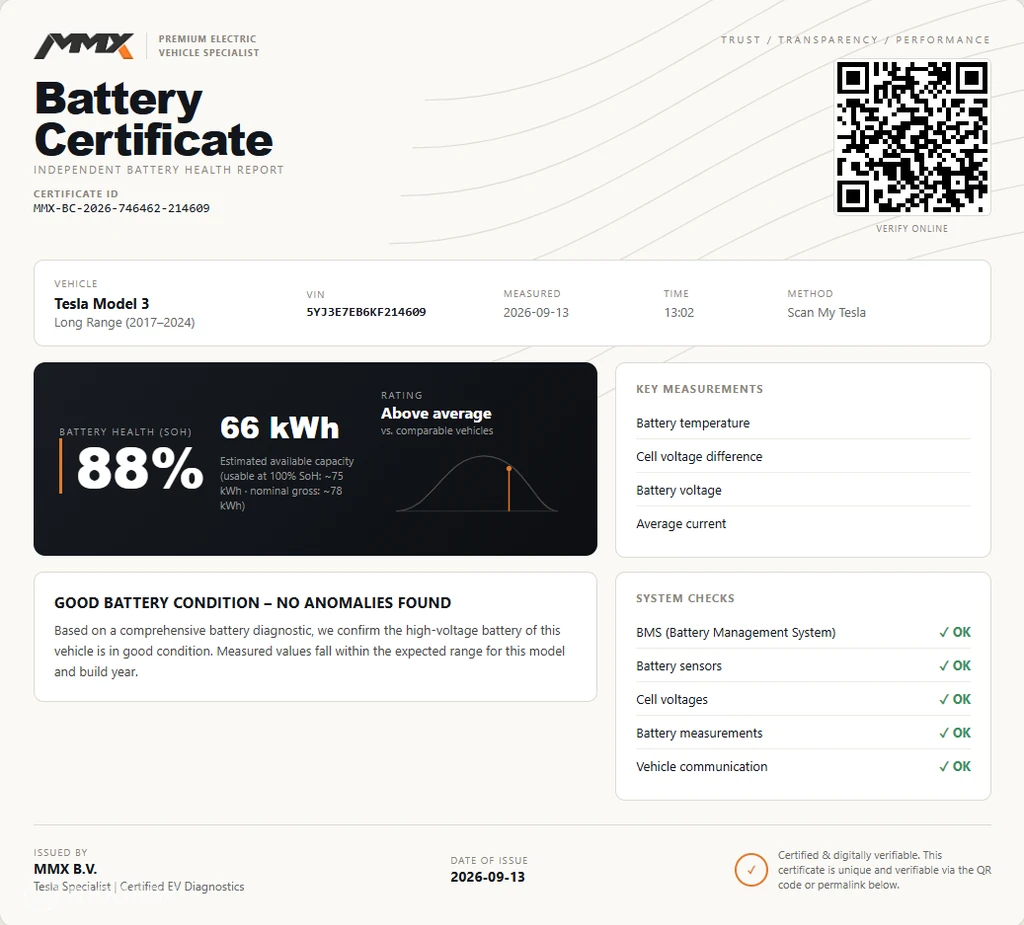Screen dimensions: 1024x925
Task: Select the VIN 5YJ3E7EB6KF214609
Action: [366, 312]
